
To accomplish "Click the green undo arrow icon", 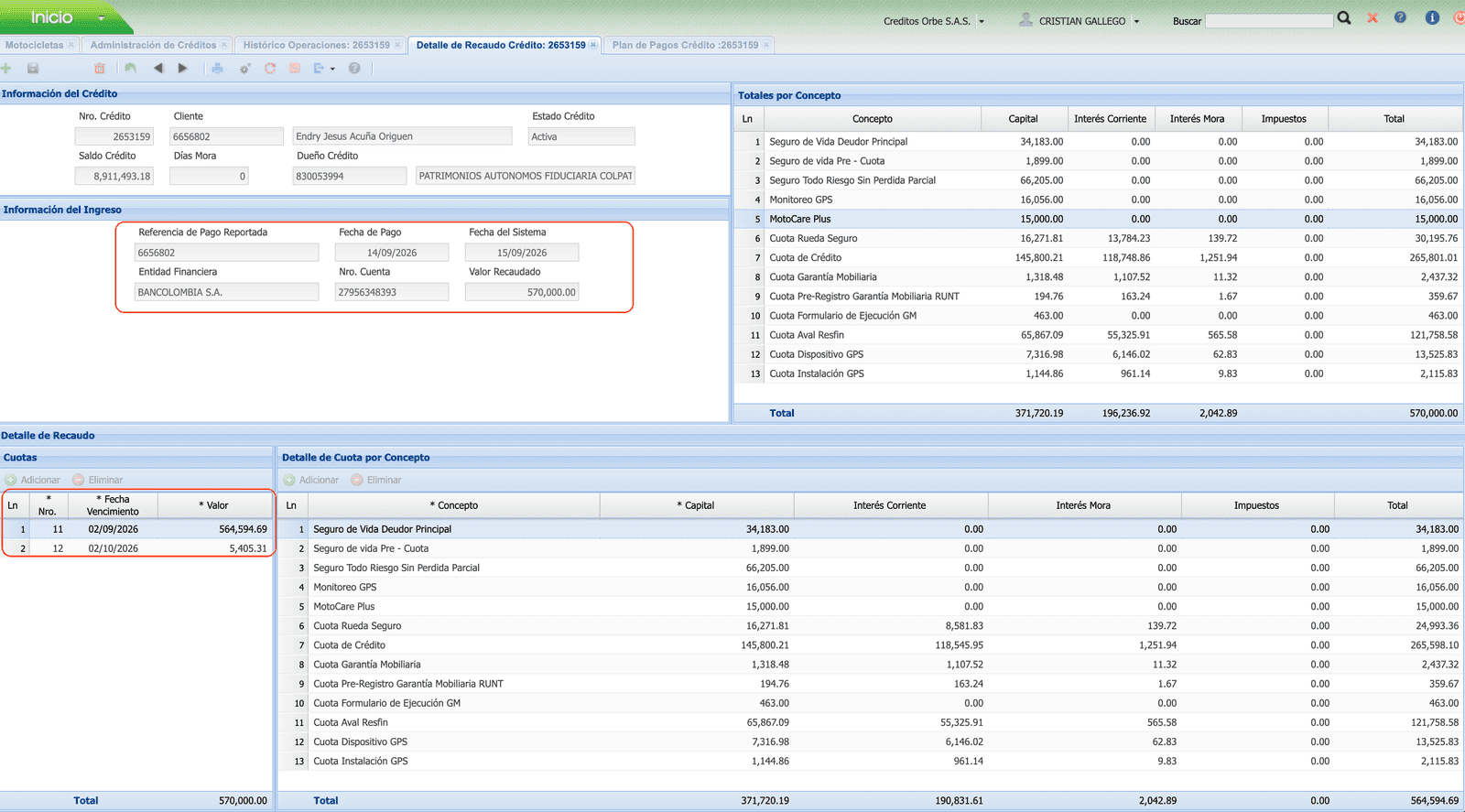I will tap(131, 69).
